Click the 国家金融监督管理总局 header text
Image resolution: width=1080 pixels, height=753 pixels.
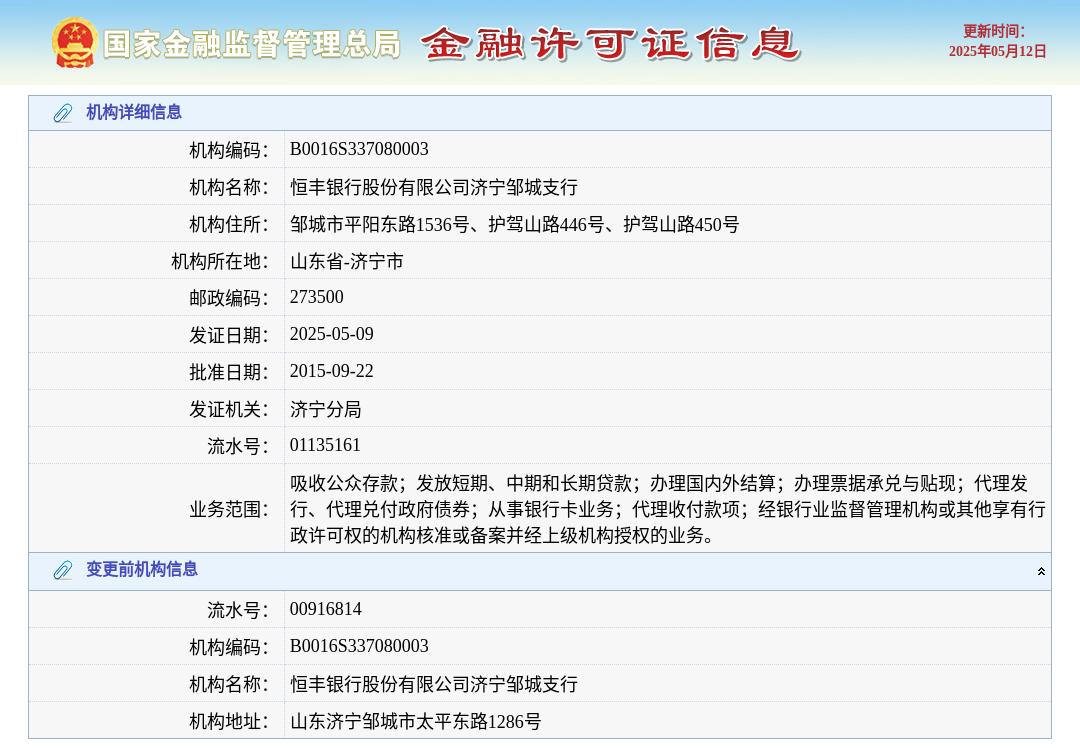click(x=252, y=44)
